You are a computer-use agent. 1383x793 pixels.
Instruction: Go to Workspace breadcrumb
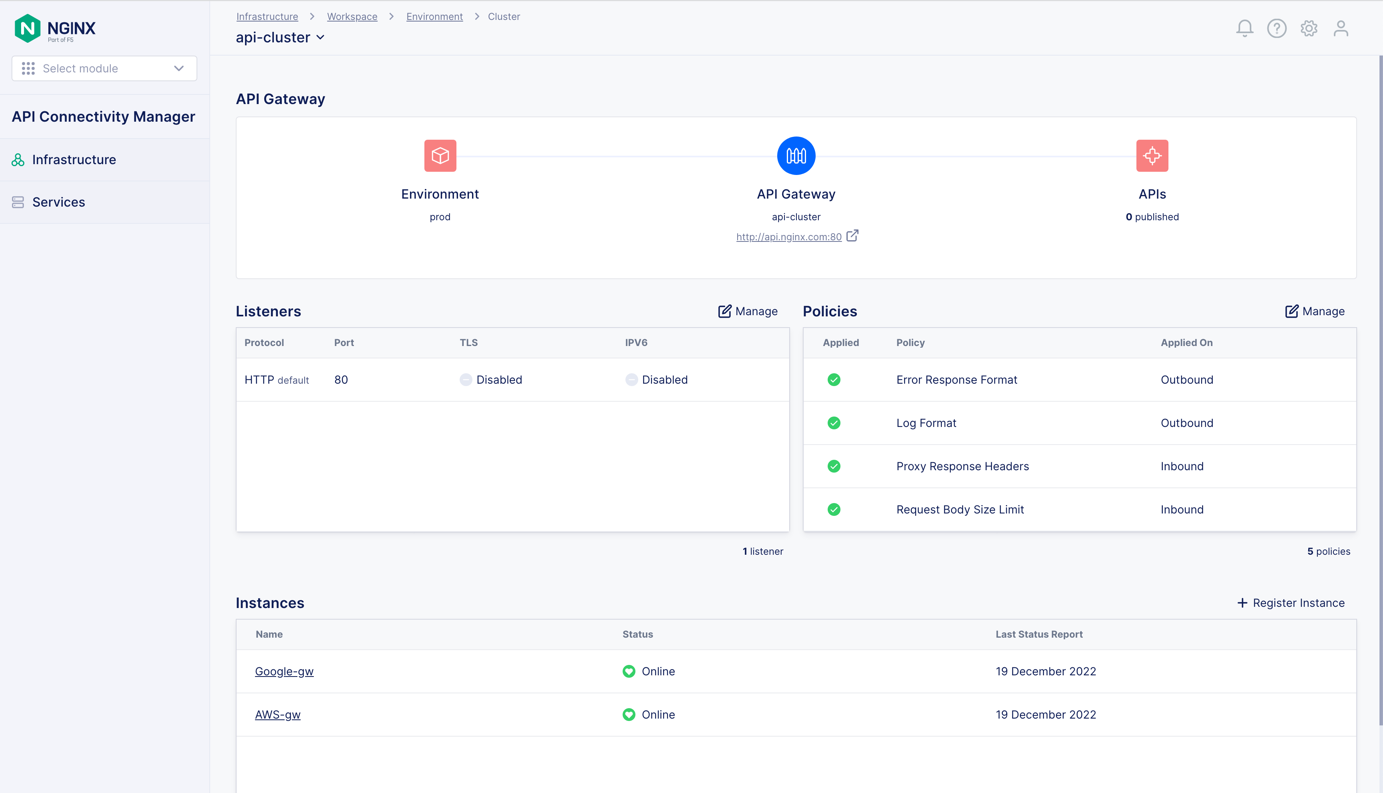[352, 17]
